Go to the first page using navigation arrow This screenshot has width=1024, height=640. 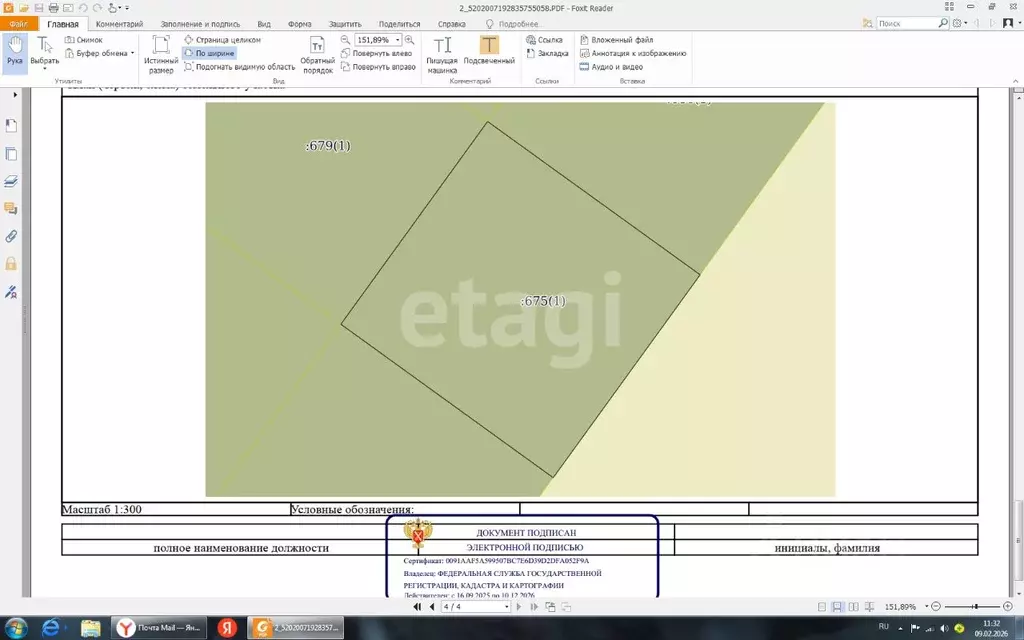click(418, 607)
